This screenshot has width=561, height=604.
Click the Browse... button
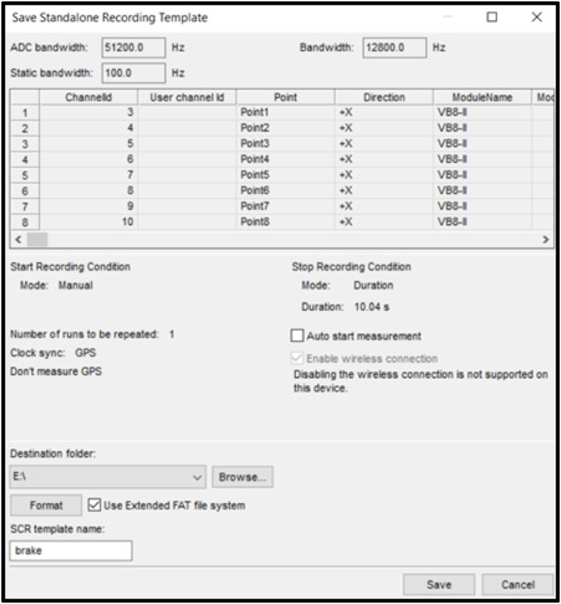point(242,477)
